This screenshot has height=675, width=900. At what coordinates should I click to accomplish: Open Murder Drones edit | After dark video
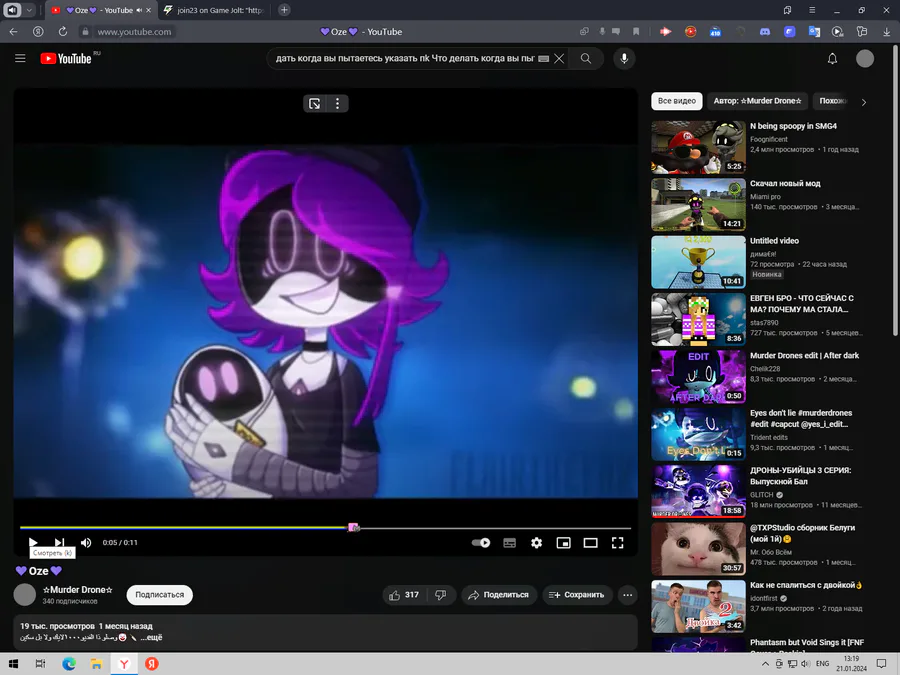(x=805, y=356)
